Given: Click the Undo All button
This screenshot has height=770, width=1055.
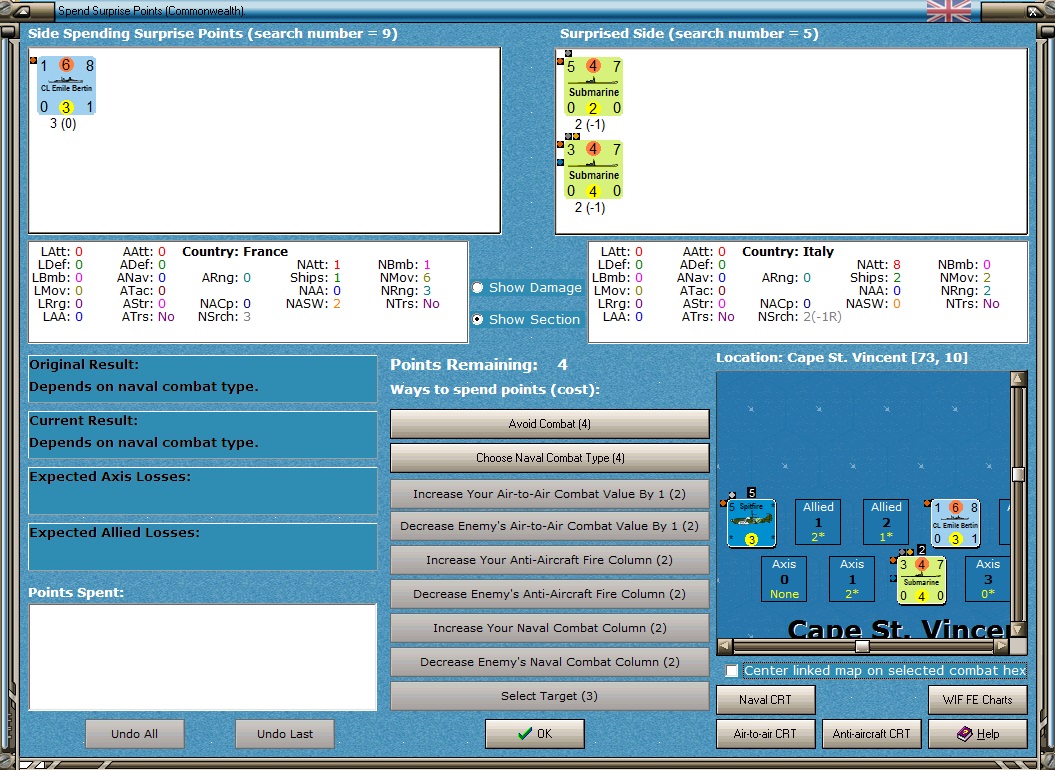Looking at the screenshot, I should pyautogui.click(x=135, y=734).
